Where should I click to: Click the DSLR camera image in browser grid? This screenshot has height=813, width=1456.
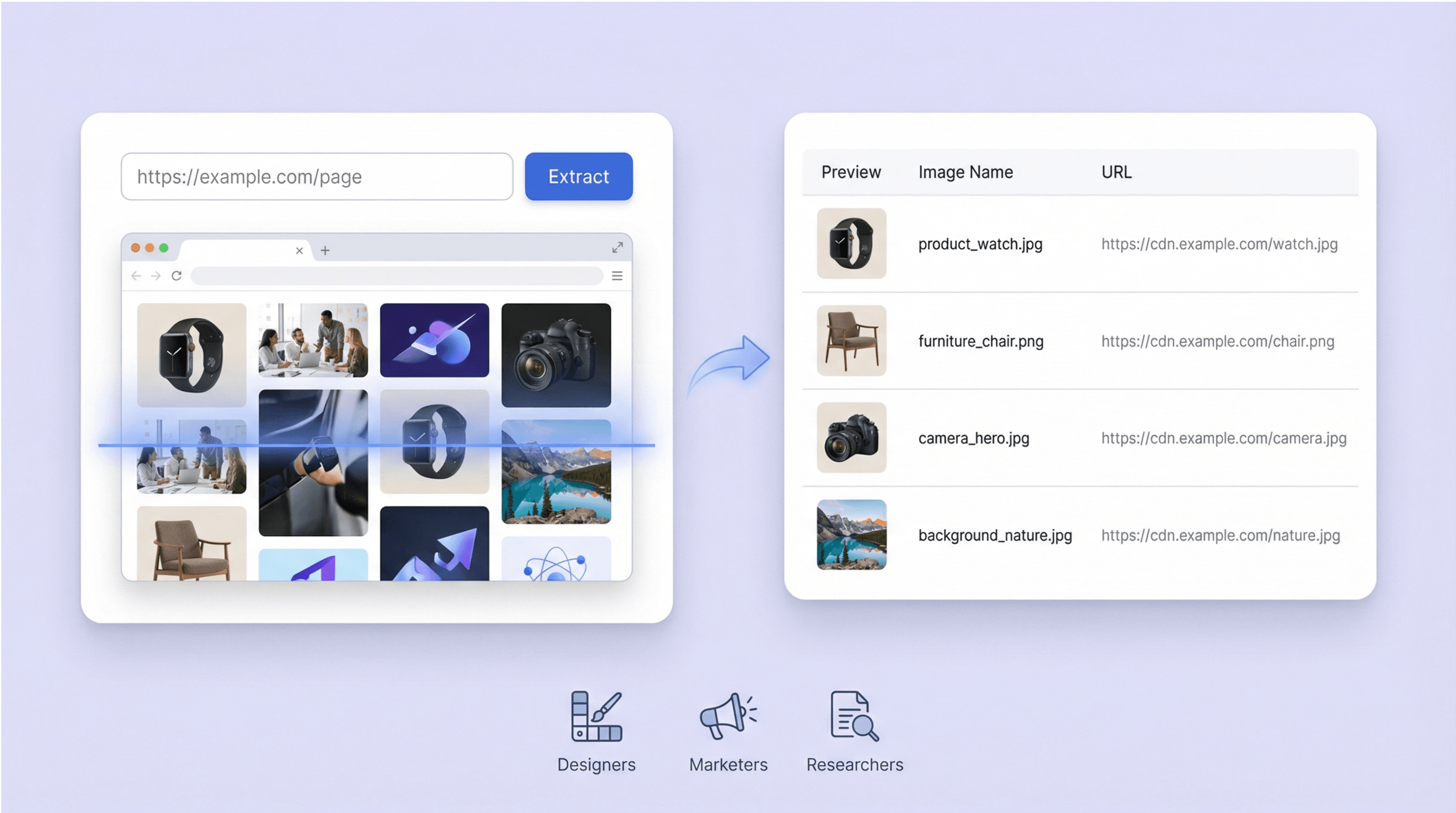tap(556, 355)
